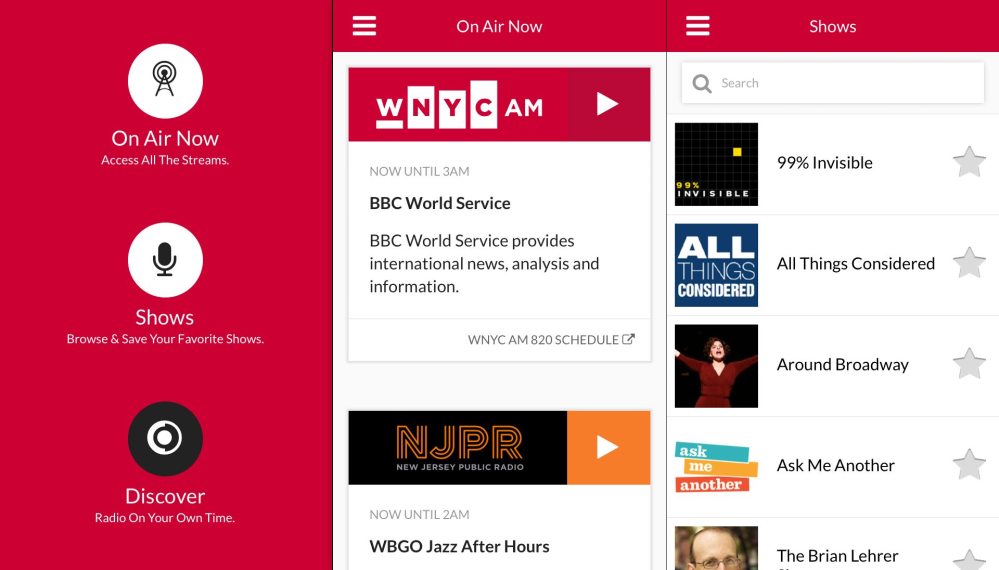Screen dimensions: 999x570
Task: Open the Ask Me Another artwork
Action: point(716,467)
